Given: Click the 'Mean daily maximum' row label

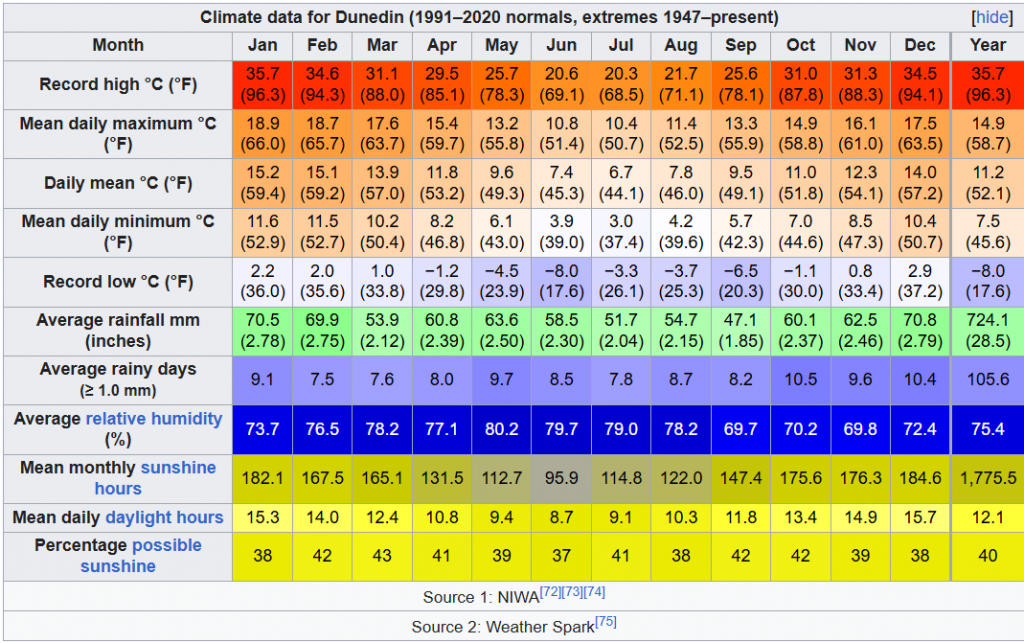Looking at the screenshot, I should [x=118, y=134].
